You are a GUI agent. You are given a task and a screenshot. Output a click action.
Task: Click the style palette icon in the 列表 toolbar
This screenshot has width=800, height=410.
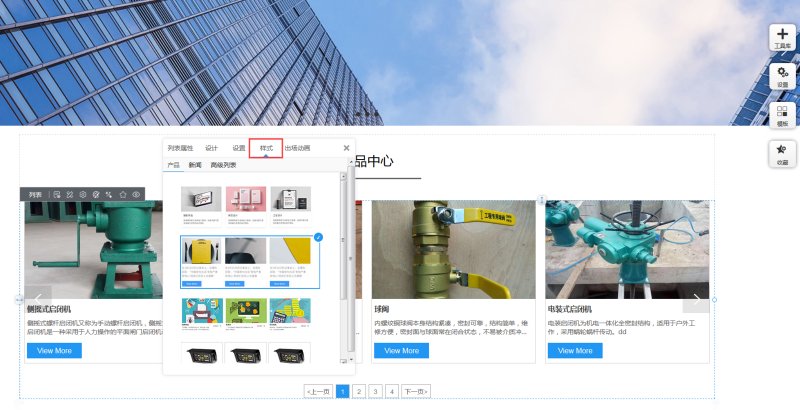point(96,194)
